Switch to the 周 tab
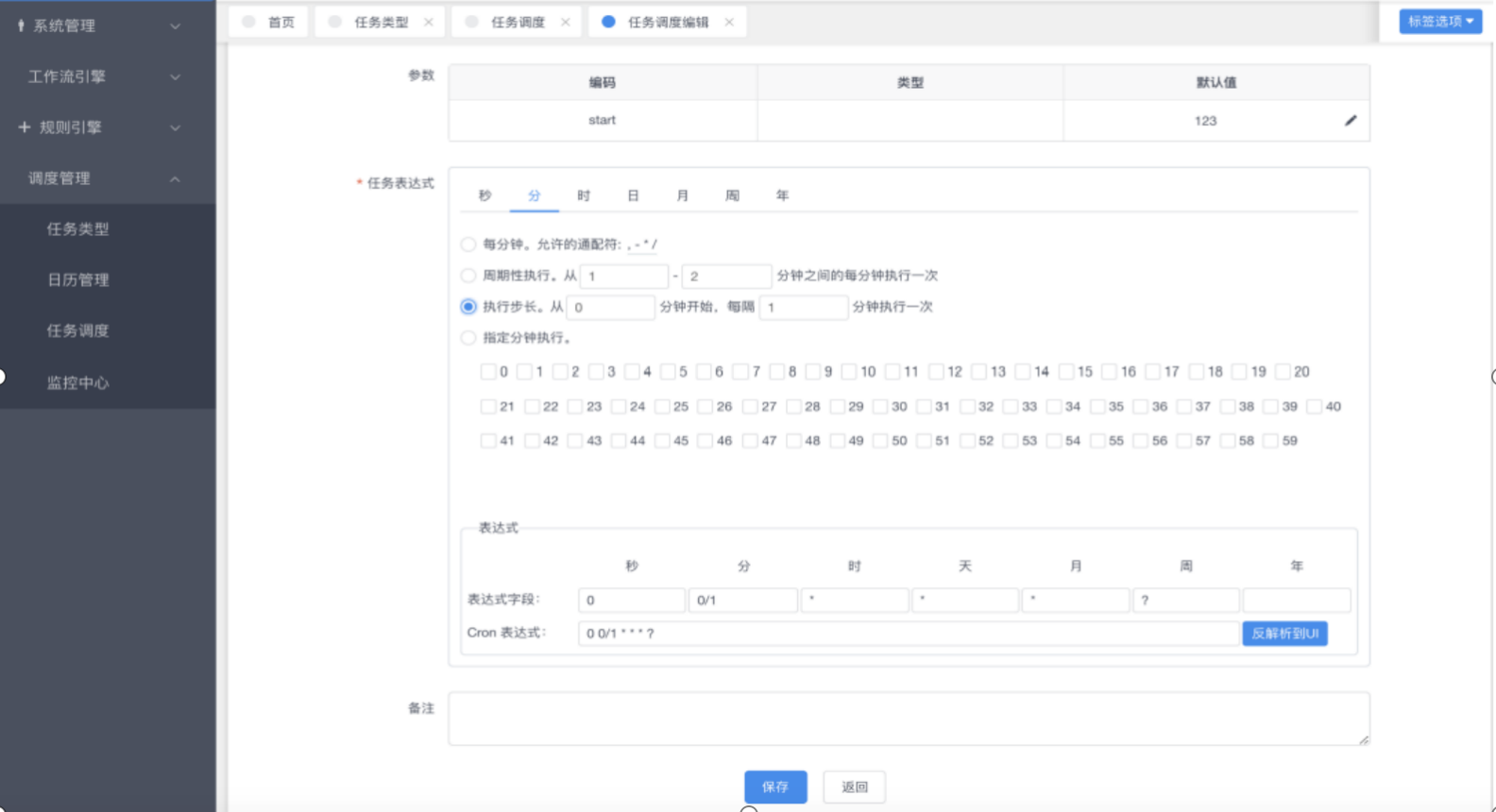Image resolution: width=1496 pixels, height=812 pixels. (732, 195)
